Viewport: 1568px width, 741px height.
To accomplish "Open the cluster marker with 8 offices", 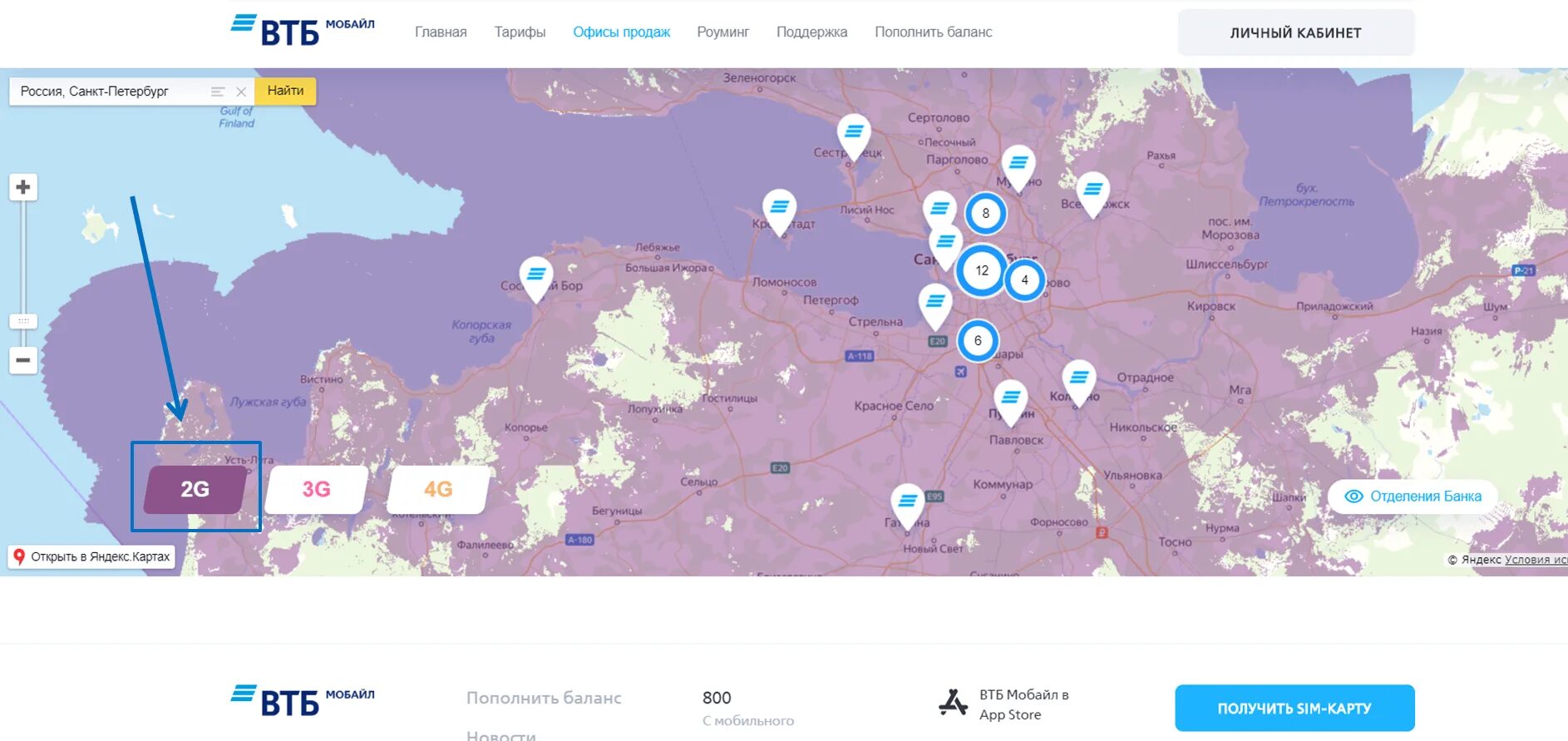I will pos(986,213).
